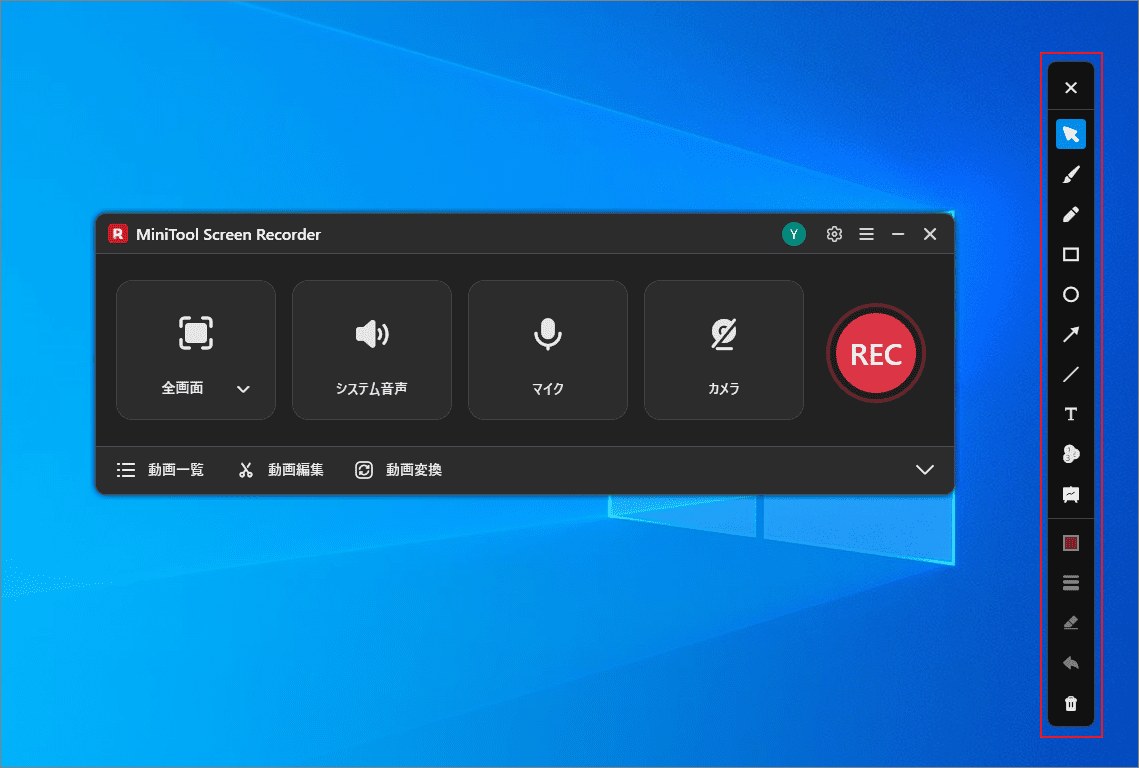Start recording with the REC button
The image size is (1139, 768).
click(x=875, y=354)
